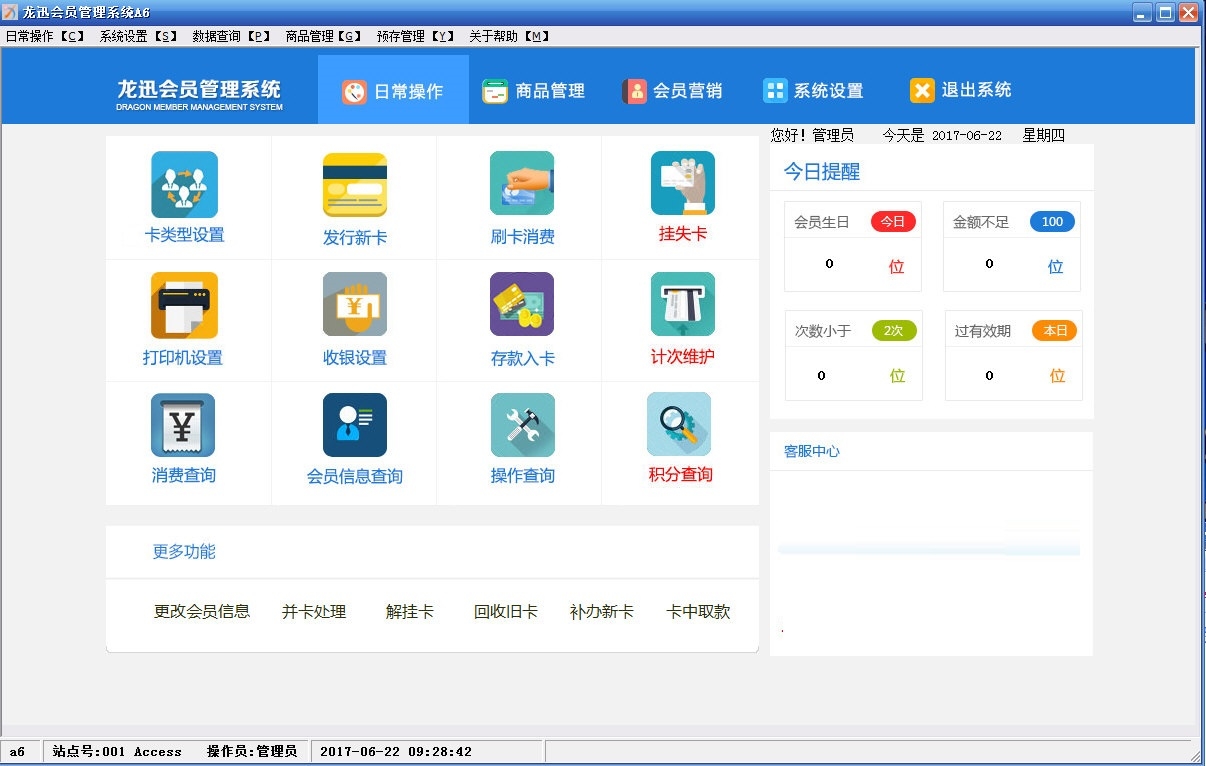Open the 日常操作【C】 menu in menu bar
Image resolution: width=1206 pixels, height=766 pixels.
click(45, 36)
